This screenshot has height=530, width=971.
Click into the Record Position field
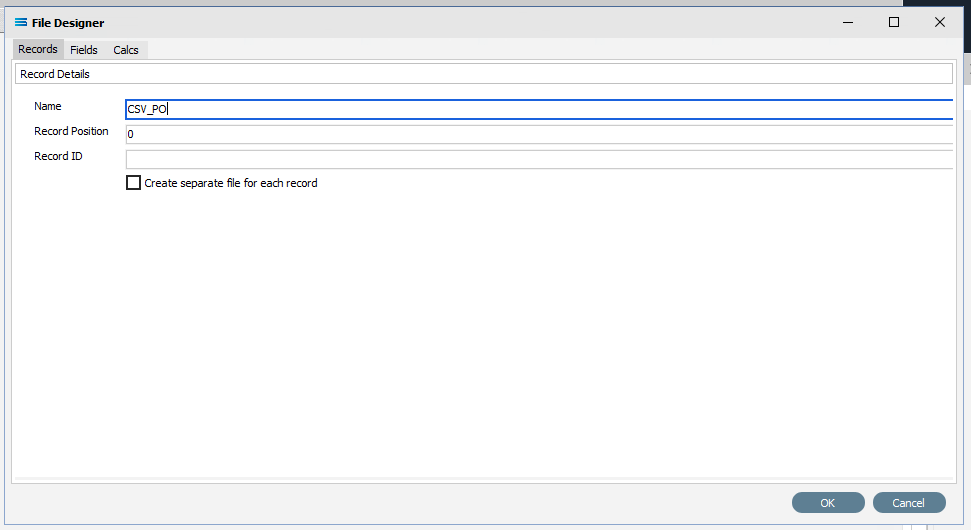[539, 134]
